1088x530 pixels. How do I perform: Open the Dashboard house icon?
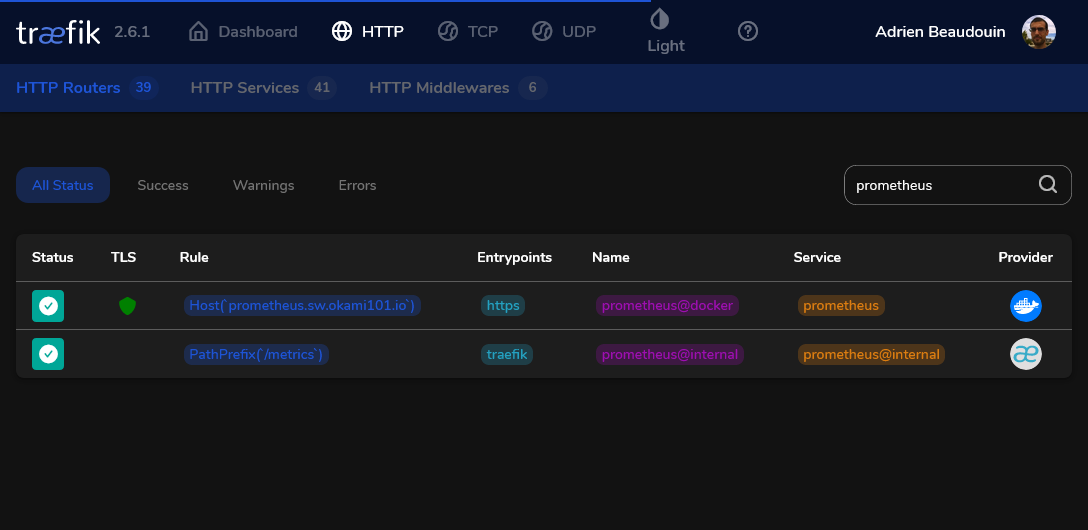tap(198, 31)
